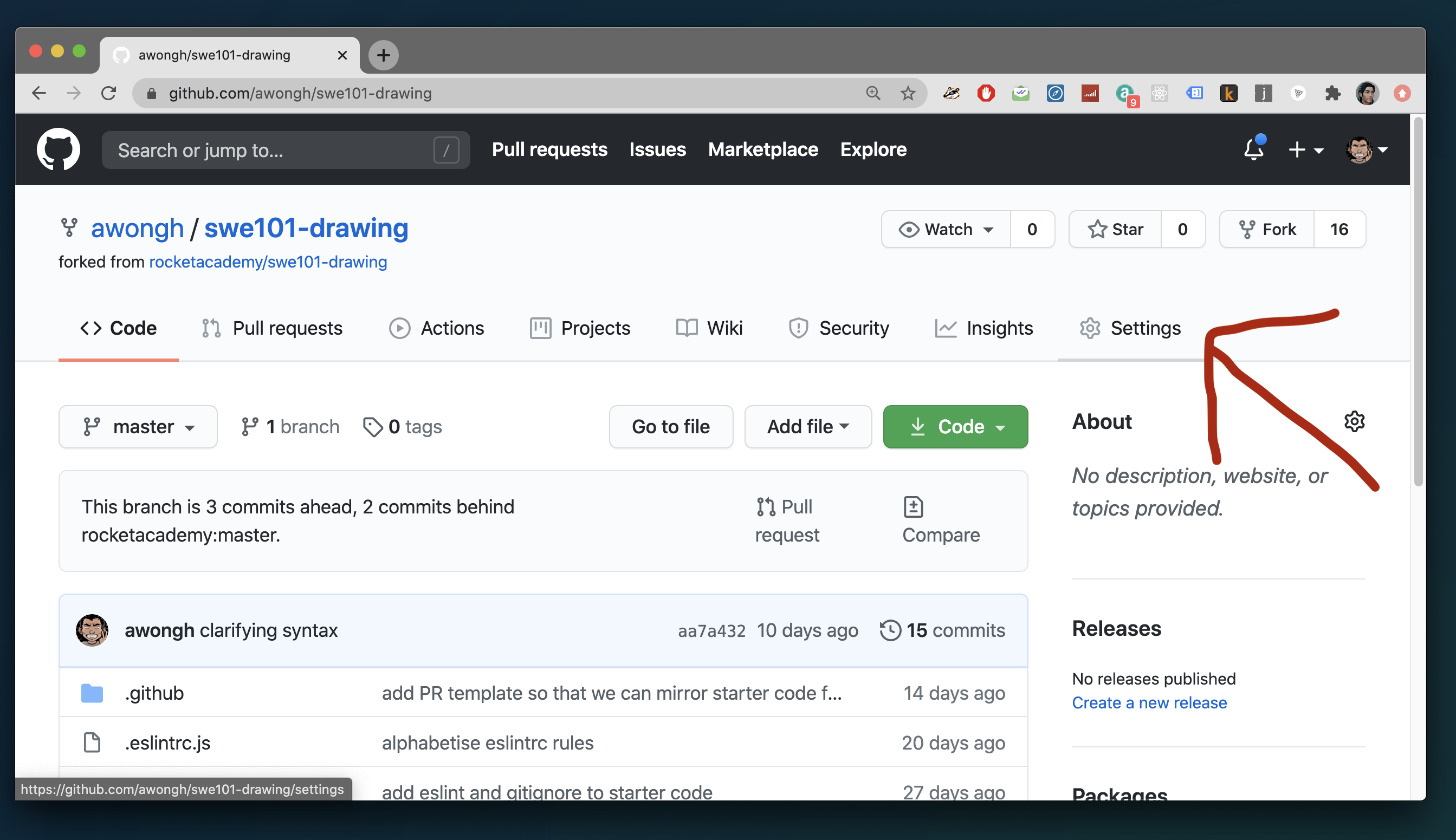
Task: Open watch count 0
Action: [1032, 229]
